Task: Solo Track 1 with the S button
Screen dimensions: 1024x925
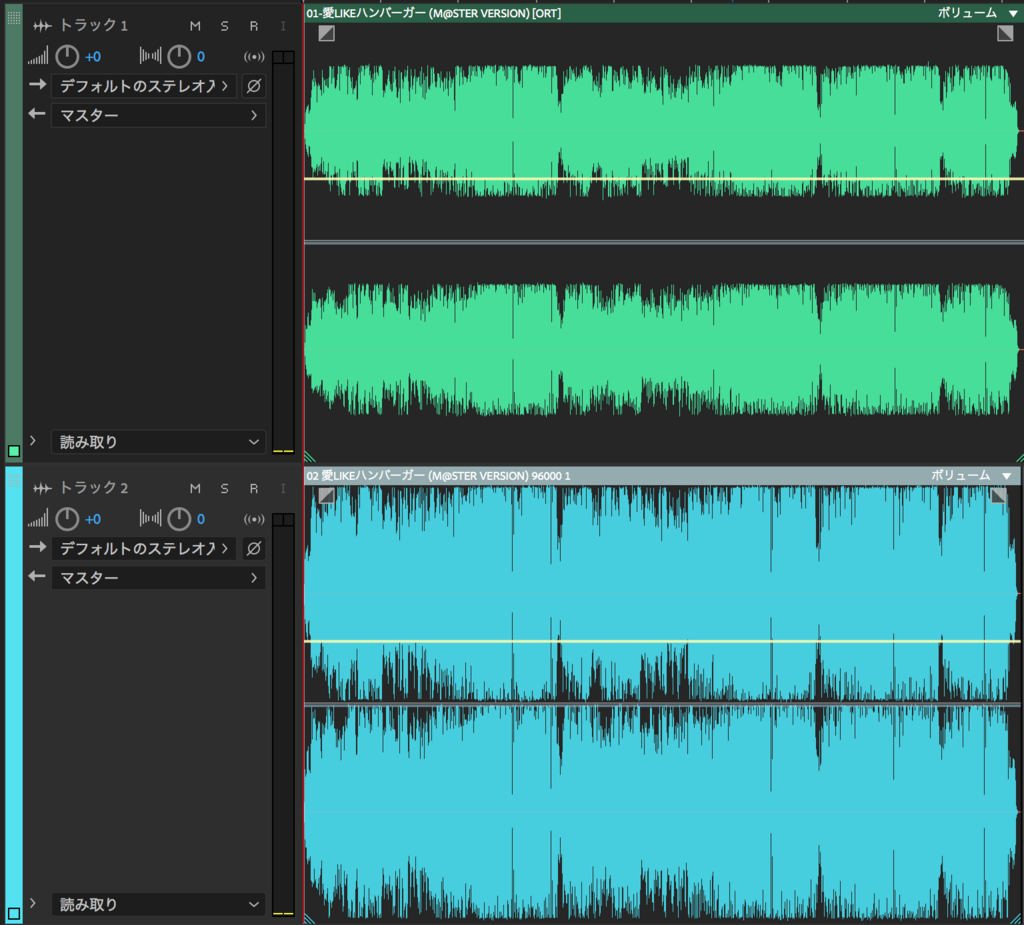Action: click(225, 26)
